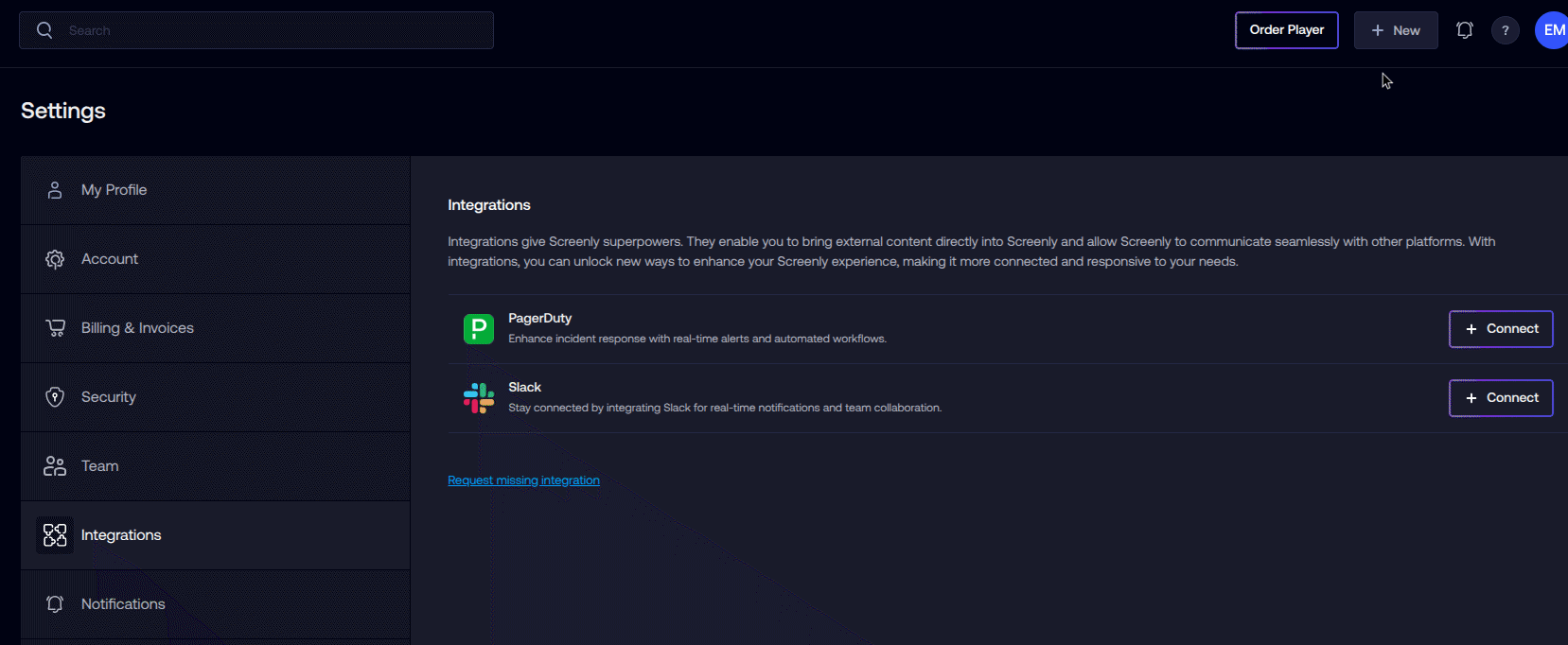
Task: Open Team settings section
Action: [216, 466]
